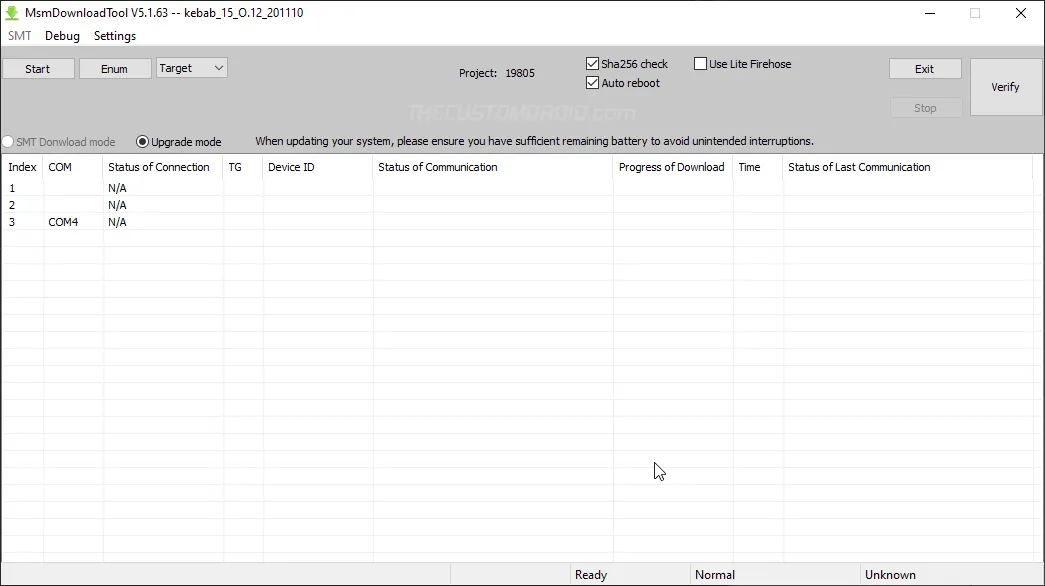Screen dimensions: 1045x586
Task: Click the Start button
Action: tap(38, 68)
